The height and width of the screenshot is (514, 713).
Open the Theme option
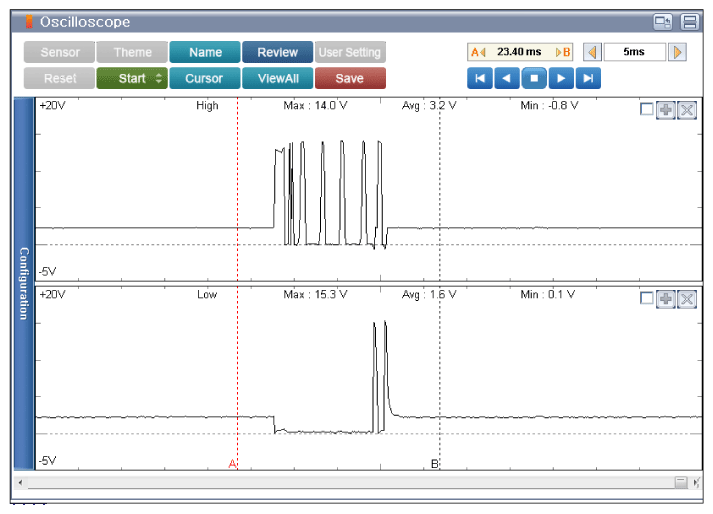coord(132,52)
